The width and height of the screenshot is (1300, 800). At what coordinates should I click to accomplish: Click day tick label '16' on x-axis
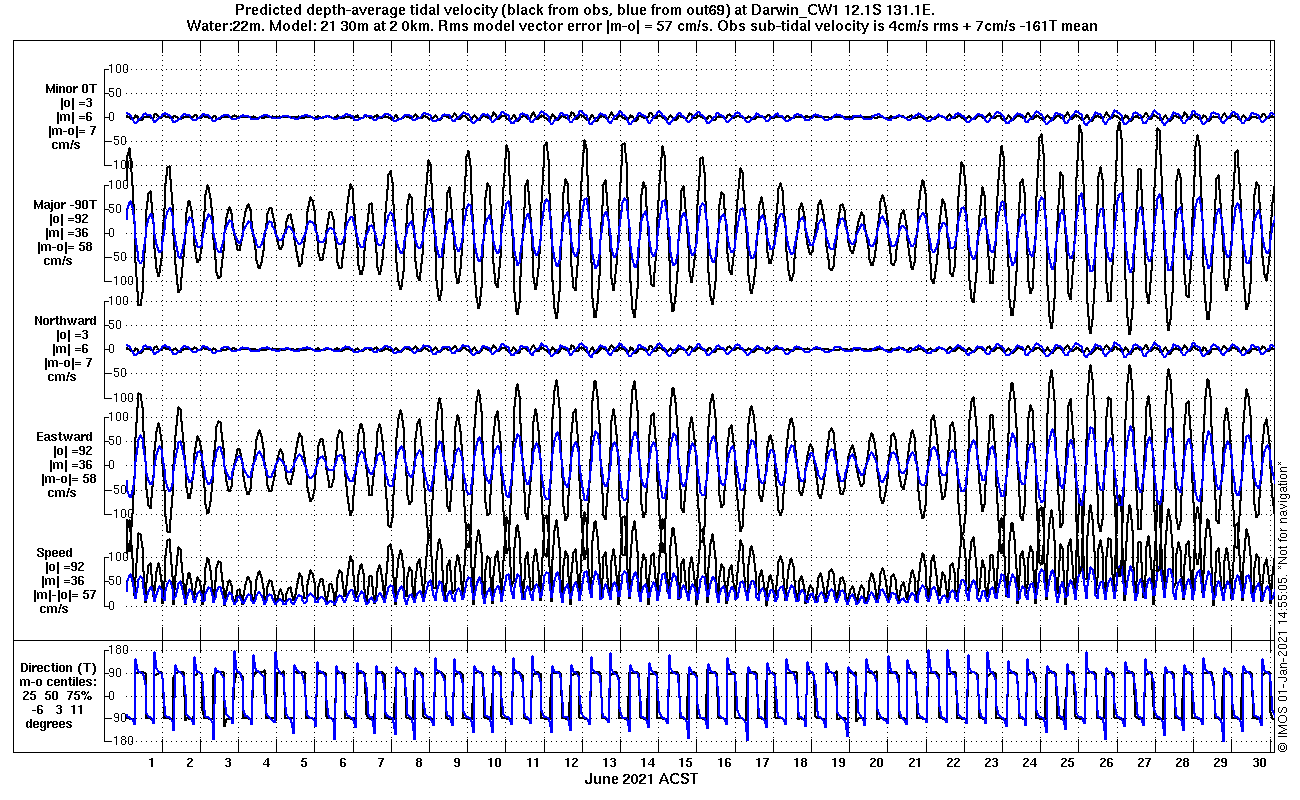[x=724, y=763]
